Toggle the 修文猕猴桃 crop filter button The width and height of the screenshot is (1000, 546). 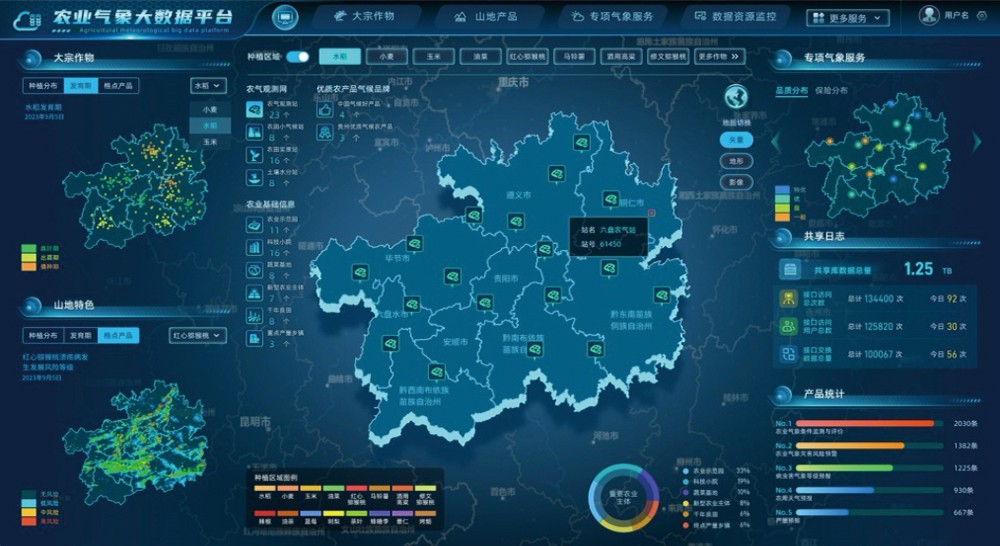668,56
